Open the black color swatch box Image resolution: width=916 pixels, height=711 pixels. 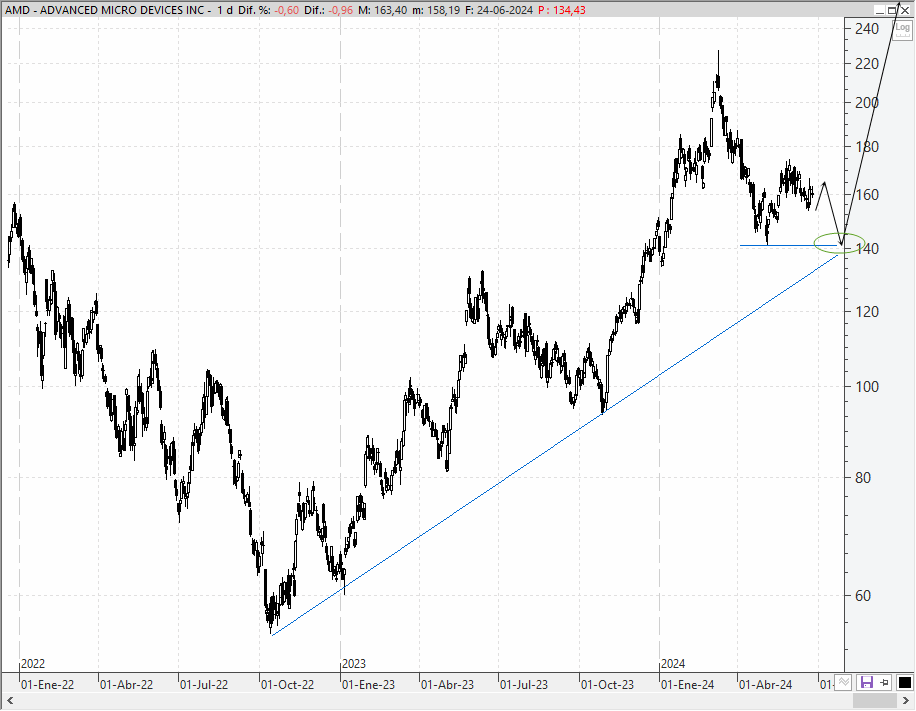pos(904,682)
